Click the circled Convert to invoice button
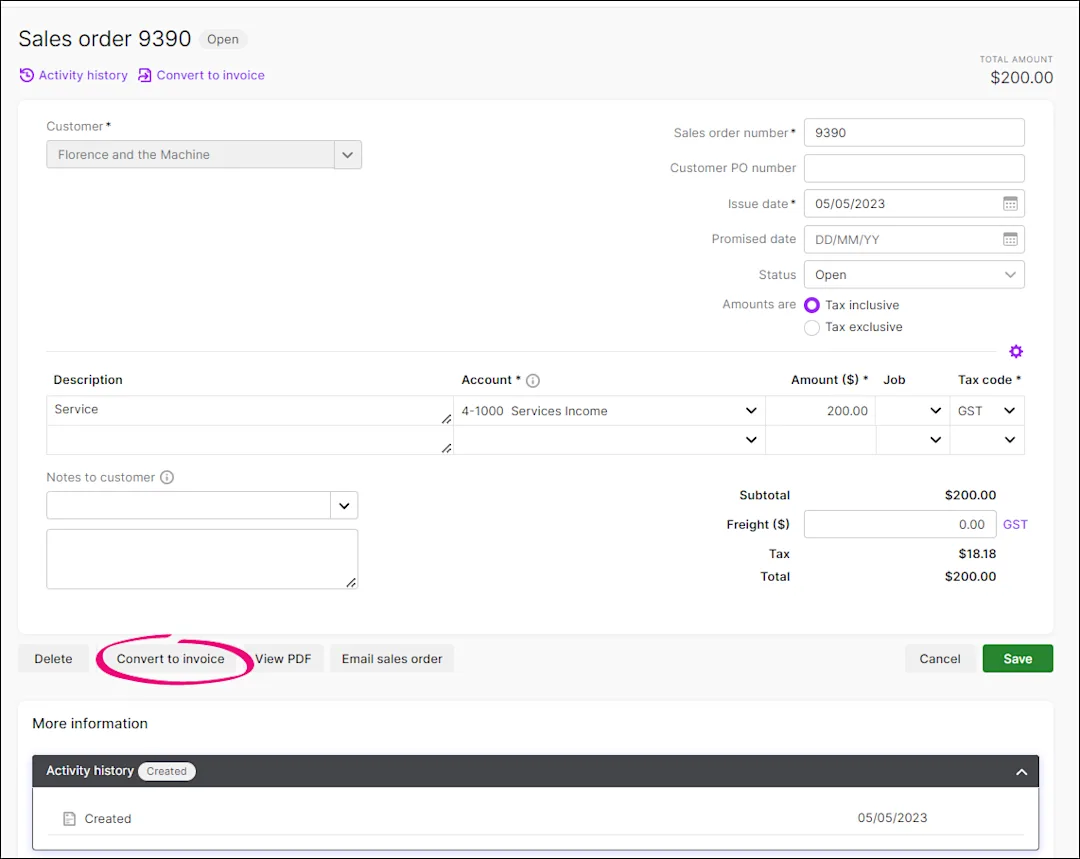This screenshot has width=1080, height=859. coord(172,658)
